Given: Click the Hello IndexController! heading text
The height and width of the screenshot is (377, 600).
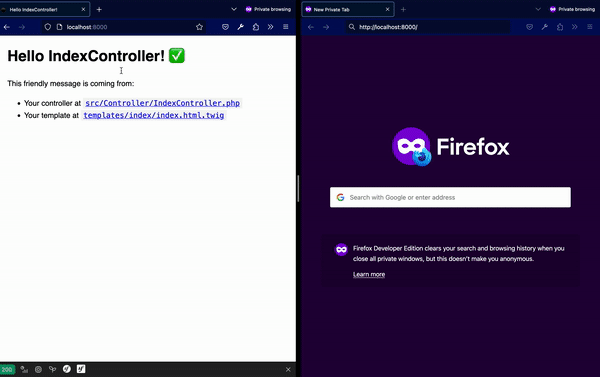Looking at the screenshot, I should tap(86, 56).
